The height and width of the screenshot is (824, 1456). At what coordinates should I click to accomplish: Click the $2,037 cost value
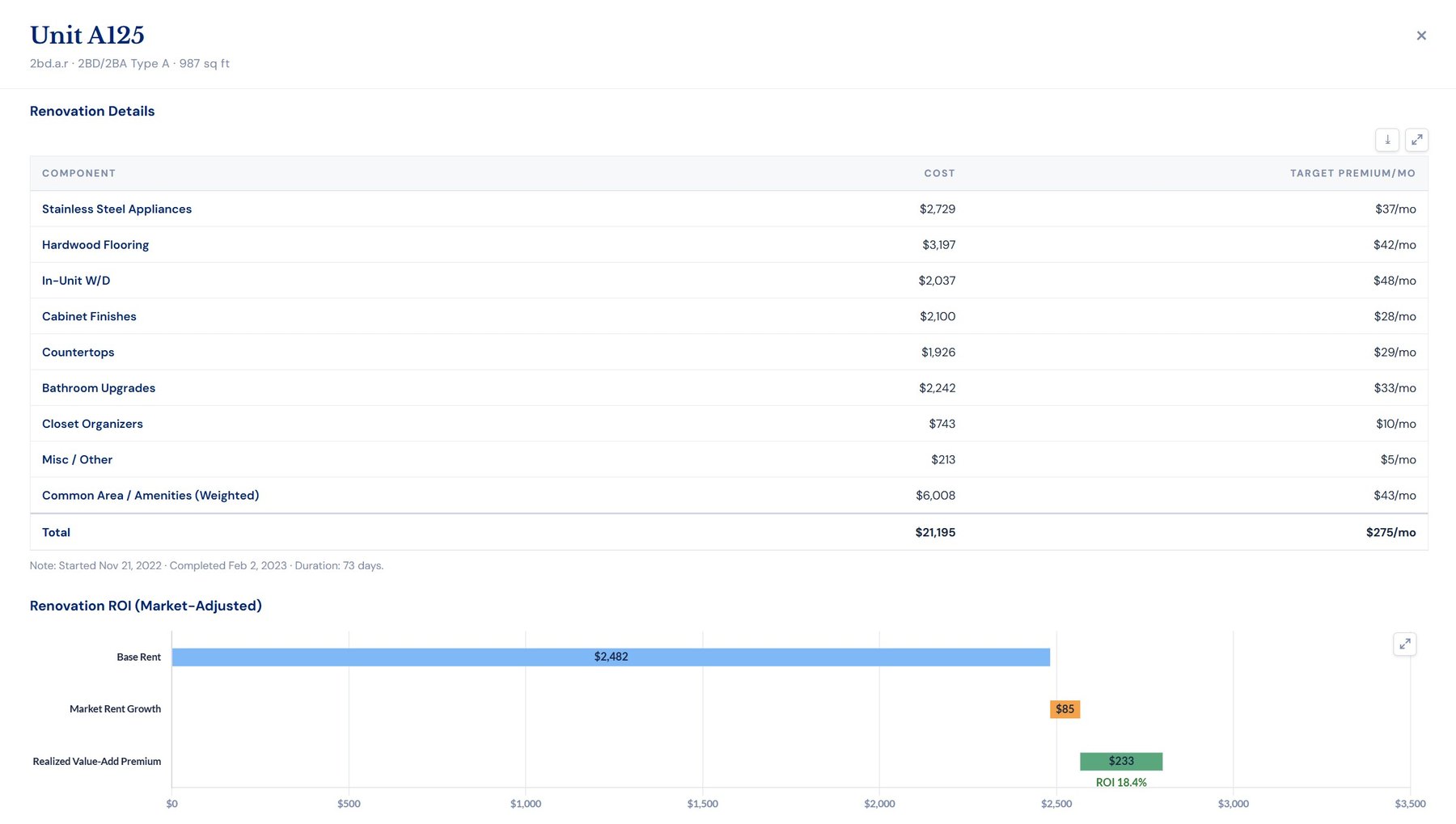(x=937, y=281)
